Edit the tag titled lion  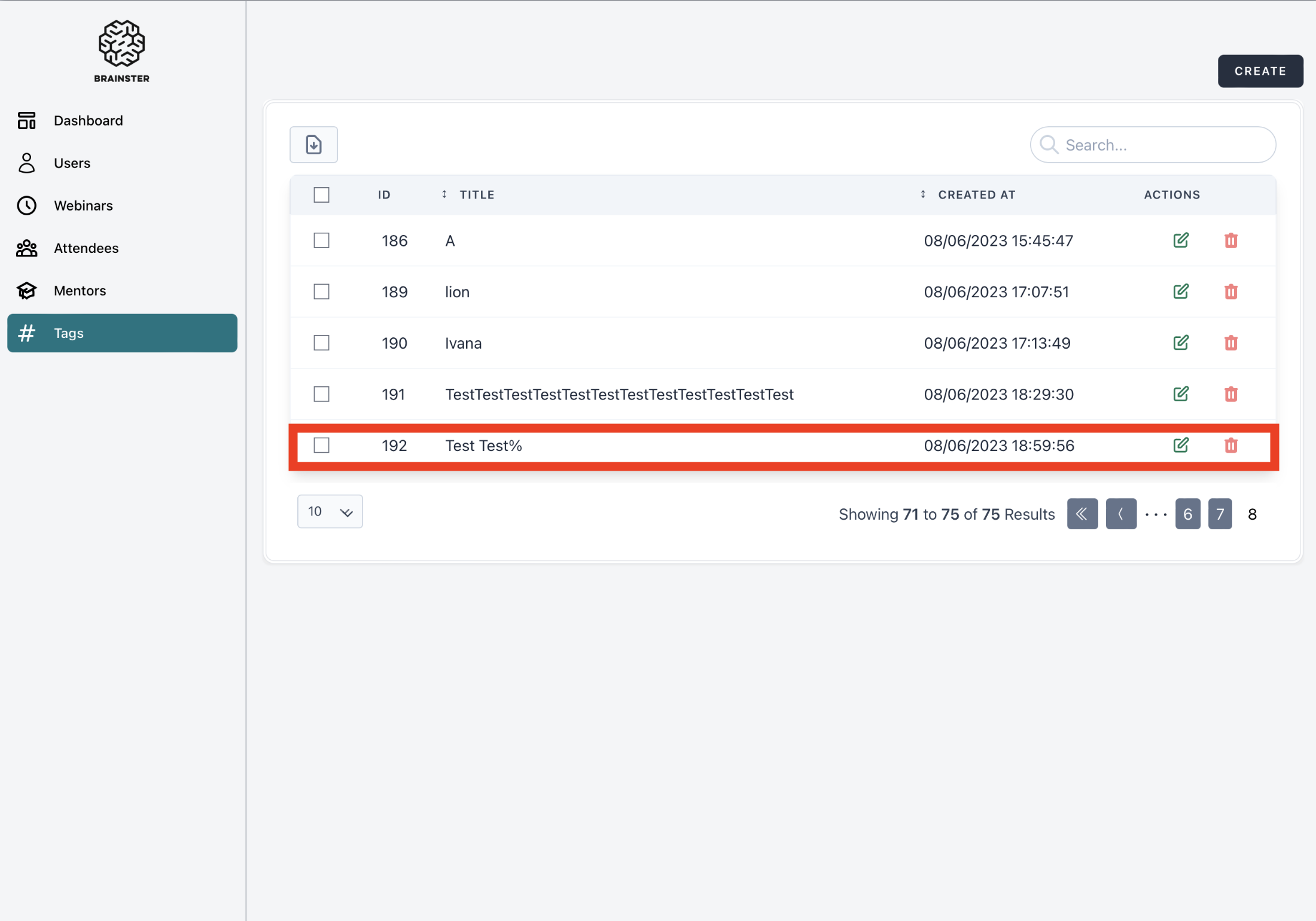(x=1180, y=292)
